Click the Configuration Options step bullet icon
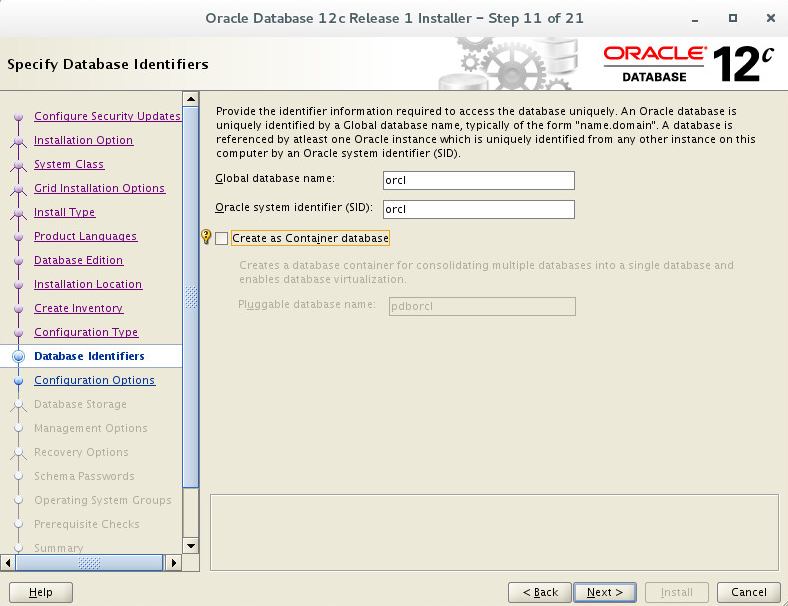 click(19, 380)
